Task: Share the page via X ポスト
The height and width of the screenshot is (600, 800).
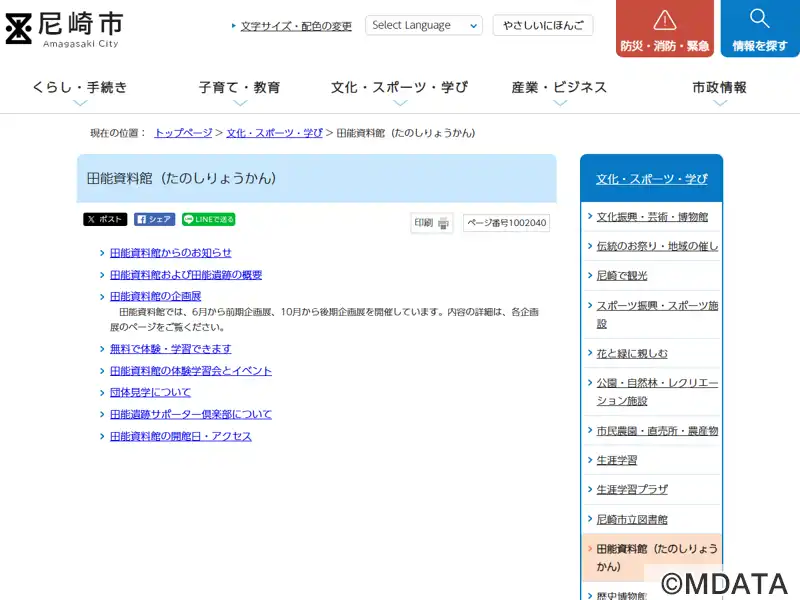Action: coord(105,219)
